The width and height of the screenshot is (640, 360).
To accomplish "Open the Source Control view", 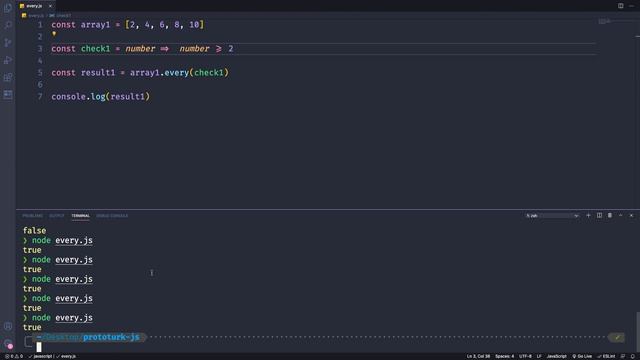I will point(8,42).
